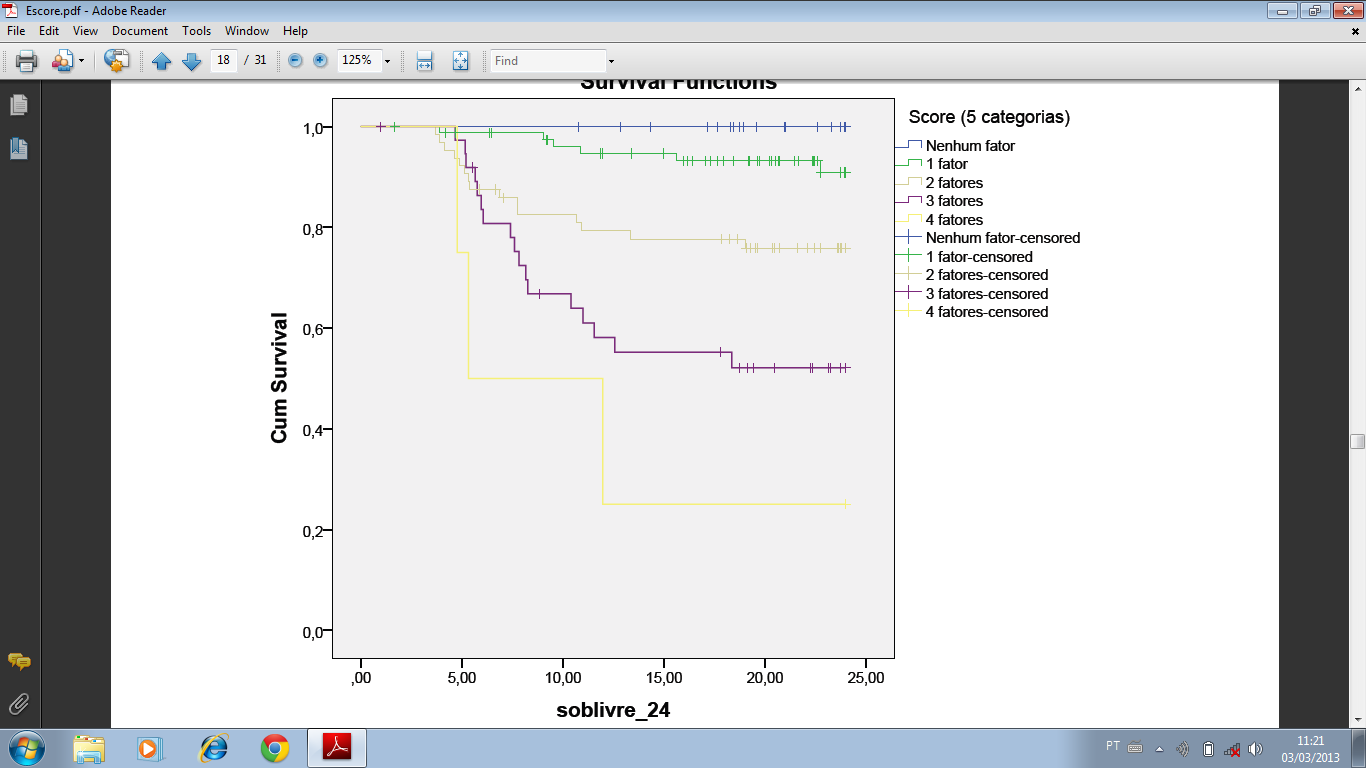Open the Tools menu
This screenshot has width=1366, height=768.
(197, 31)
